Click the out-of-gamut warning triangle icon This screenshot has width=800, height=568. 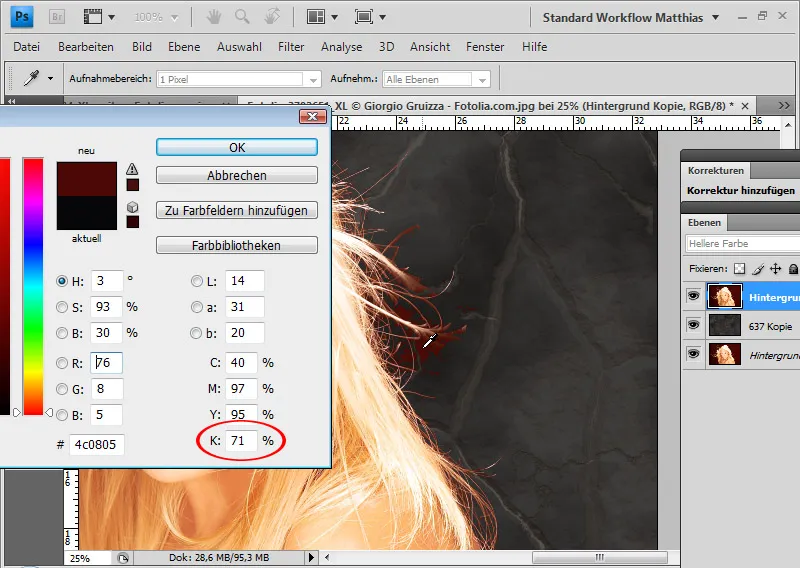coord(132,169)
